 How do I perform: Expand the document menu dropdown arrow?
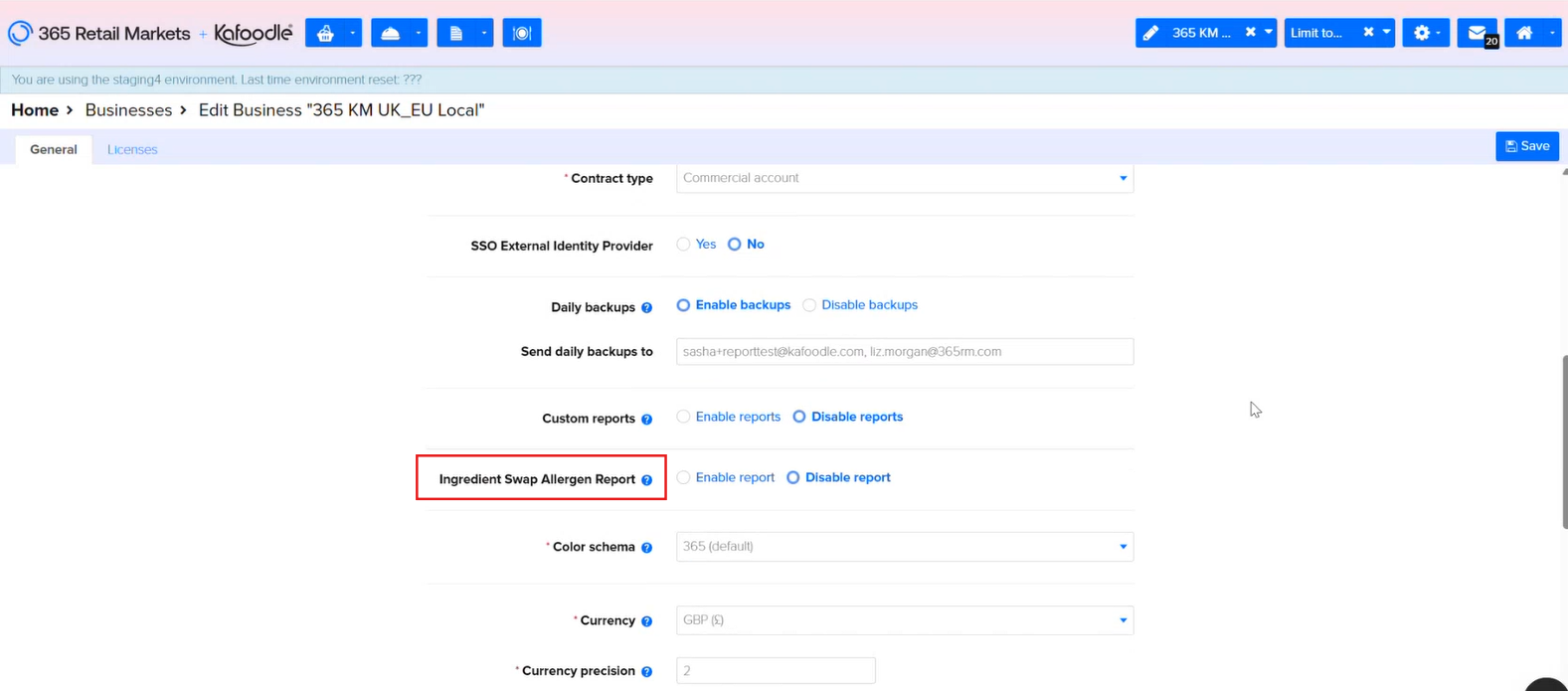click(484, 33)
